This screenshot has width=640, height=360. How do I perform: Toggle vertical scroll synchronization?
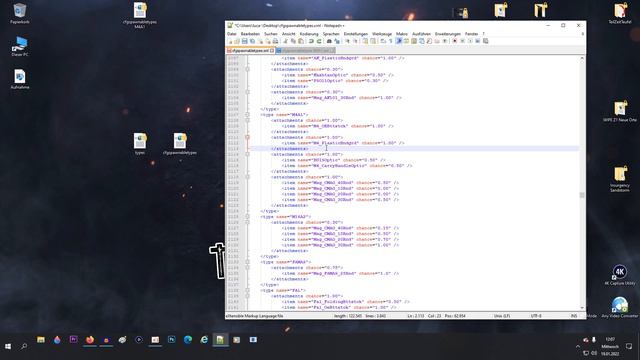pyautogui.click(x=365, y=41)
